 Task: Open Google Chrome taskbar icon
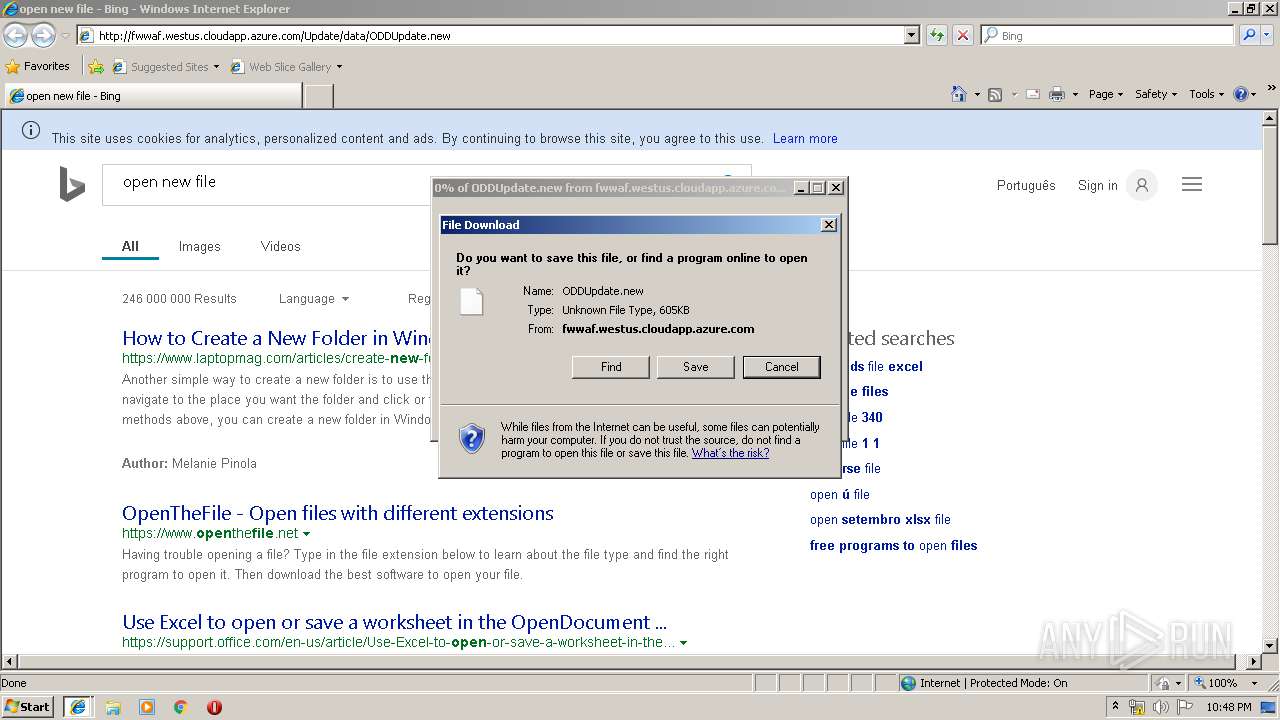pyautogui.click(x=181, y=707)
